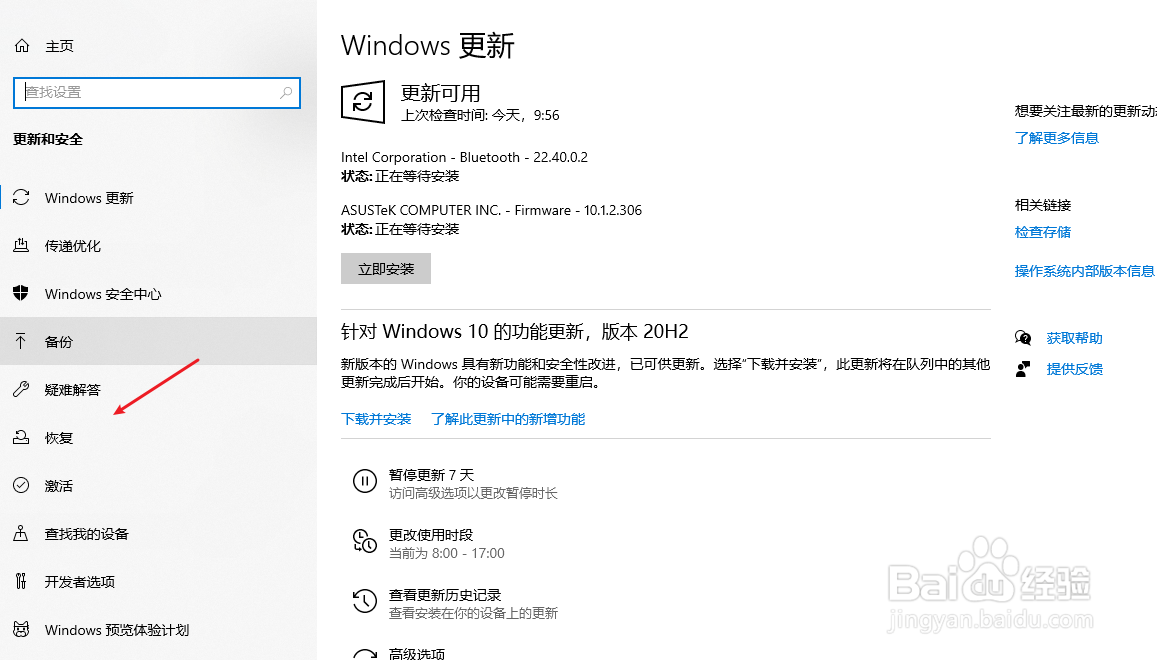The height and width of the screenshot is (660, 1157).
Task: Click the 下载并安装 link
Action: click(376, 419)
